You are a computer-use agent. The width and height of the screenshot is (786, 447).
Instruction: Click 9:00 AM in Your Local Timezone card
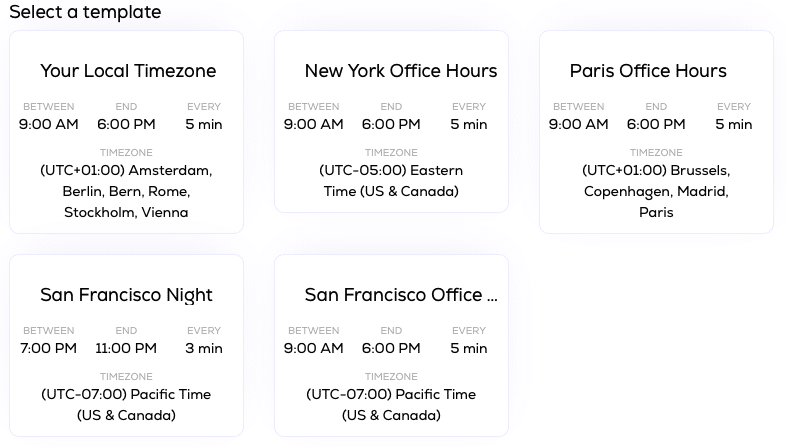coord(49,124)
